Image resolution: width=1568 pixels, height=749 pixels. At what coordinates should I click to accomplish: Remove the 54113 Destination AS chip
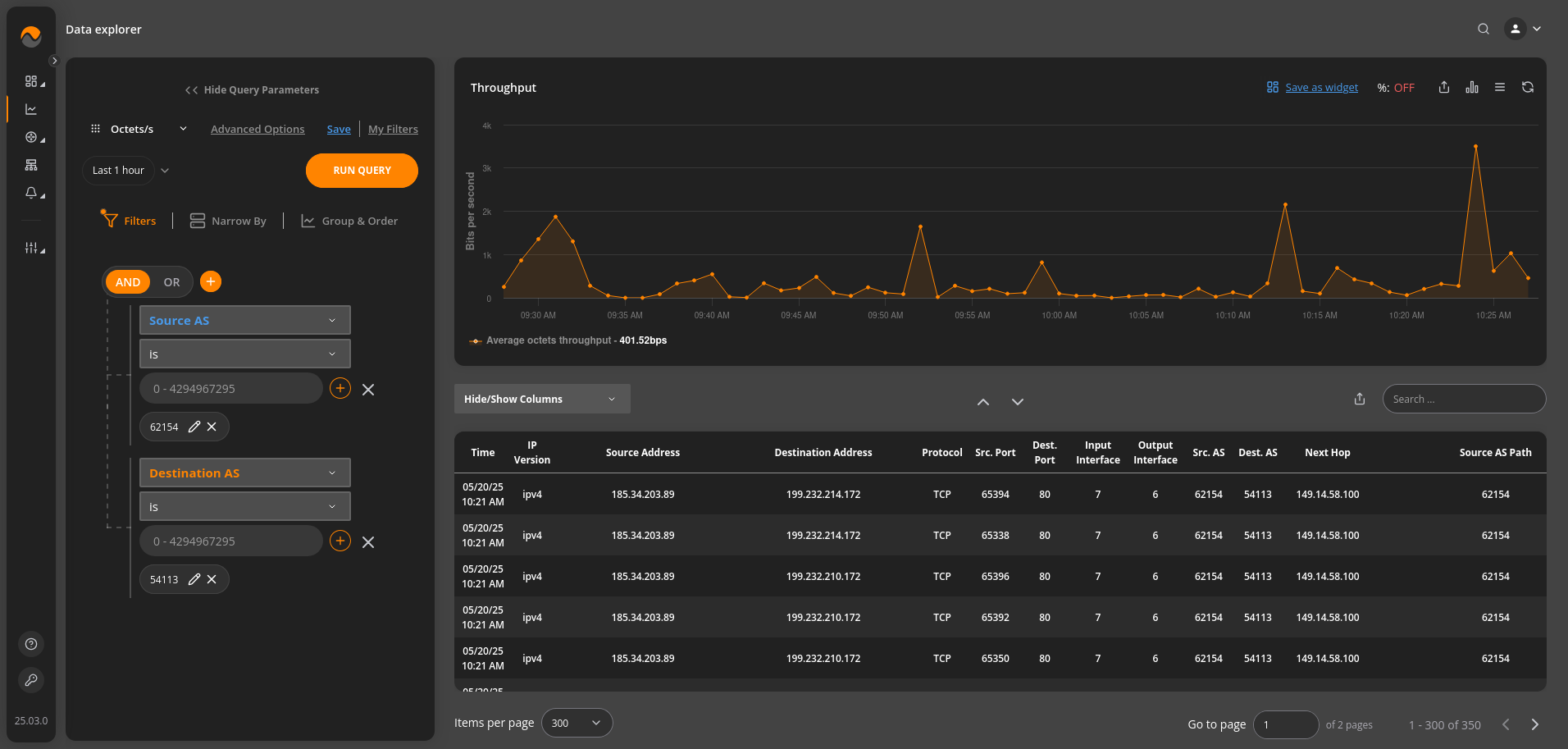(212, 579)
